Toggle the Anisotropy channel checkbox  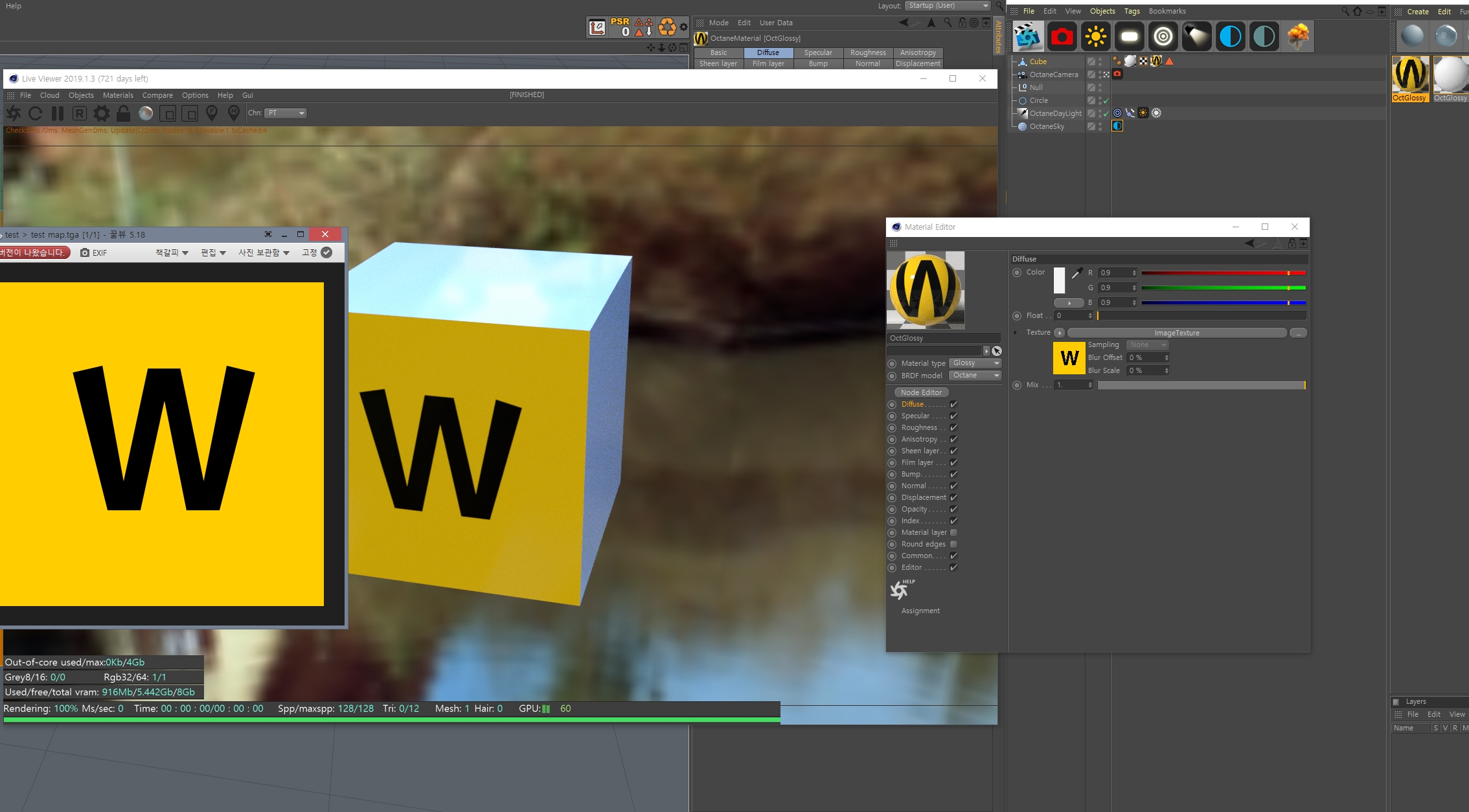coord(953,439)
